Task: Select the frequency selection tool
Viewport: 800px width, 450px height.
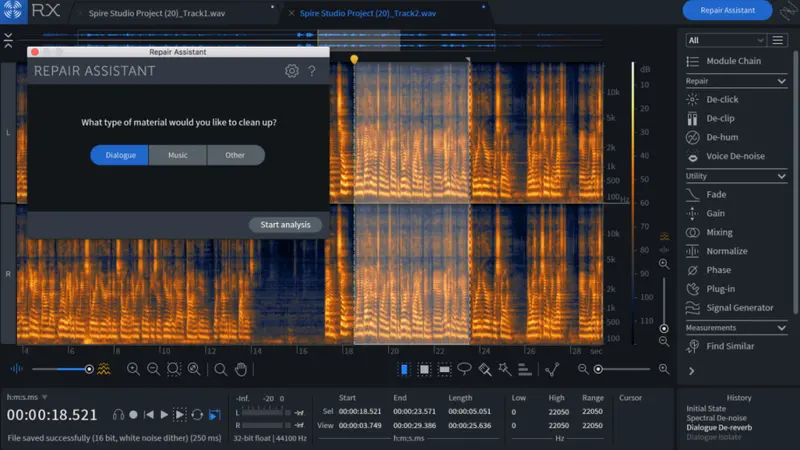Action: click(x=444, y=369)
